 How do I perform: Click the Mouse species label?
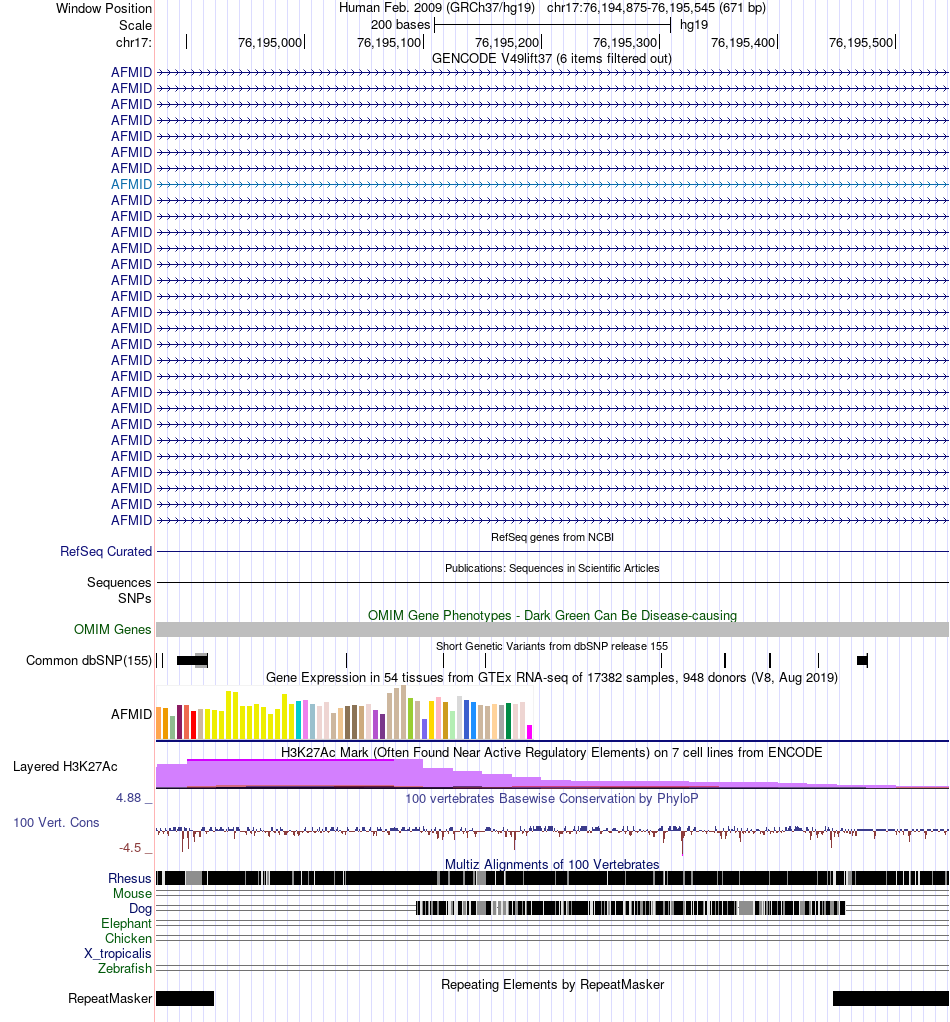click(132, 894)
